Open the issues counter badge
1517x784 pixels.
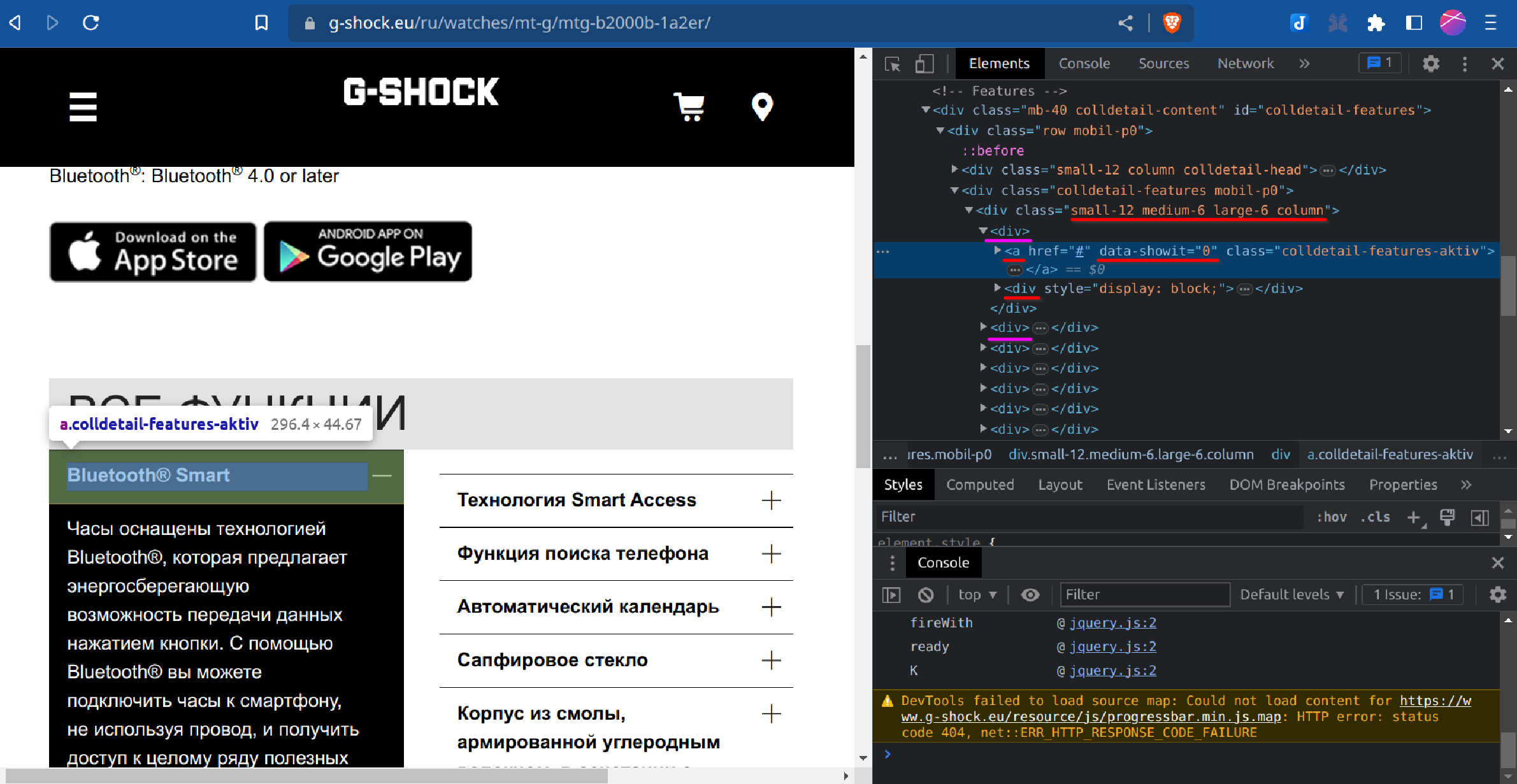1379,63
